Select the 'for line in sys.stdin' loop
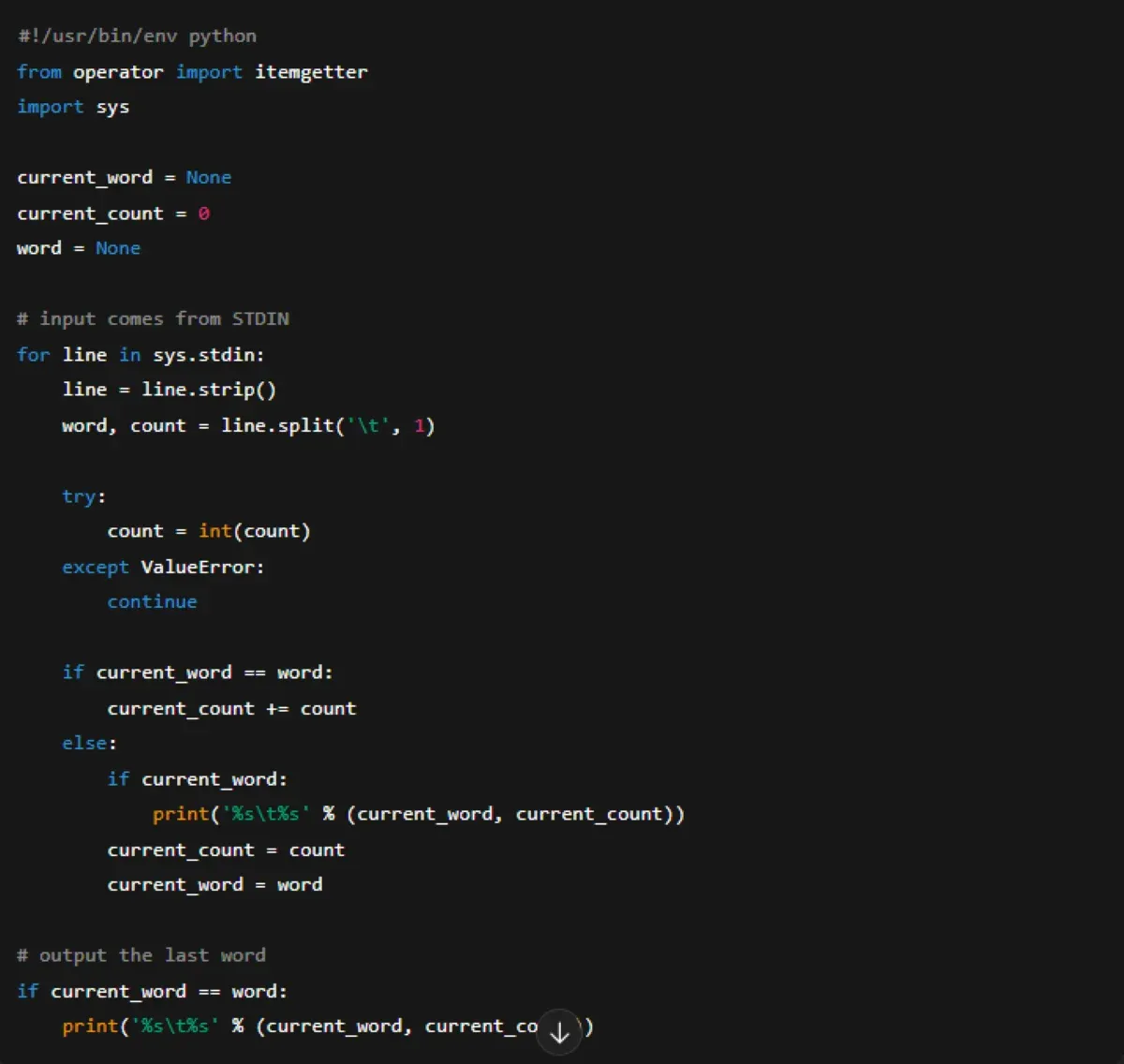 [x=139, y=354]
